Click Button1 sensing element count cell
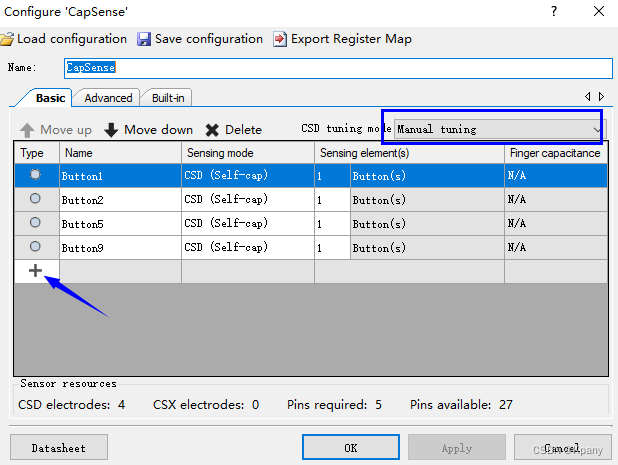 332,175
